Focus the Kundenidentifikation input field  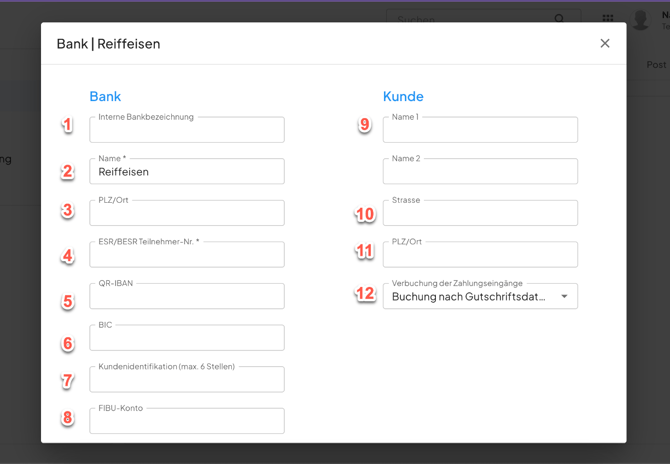(x=187, y=380)
